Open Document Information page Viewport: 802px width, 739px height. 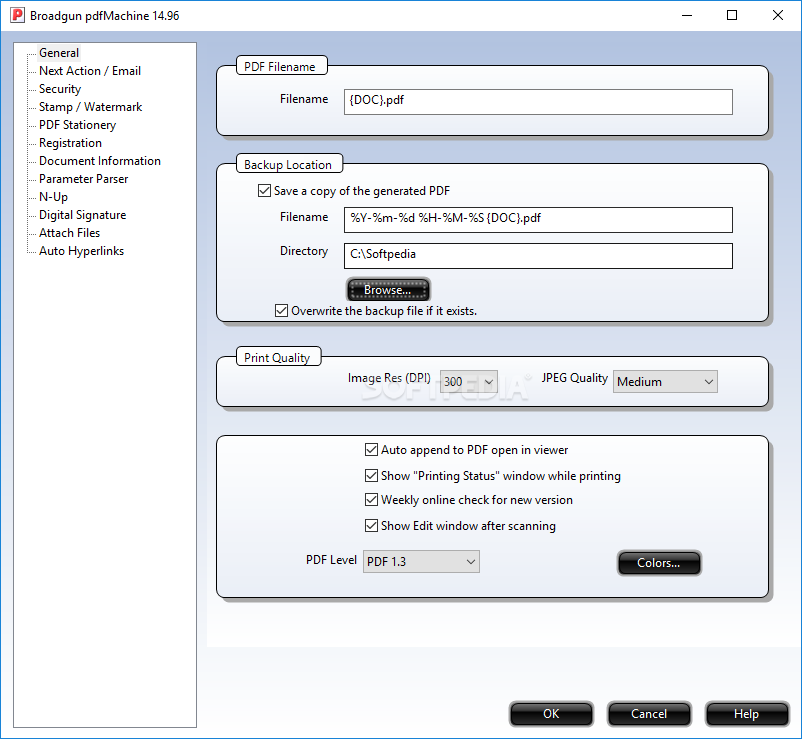tap(100, 161)
